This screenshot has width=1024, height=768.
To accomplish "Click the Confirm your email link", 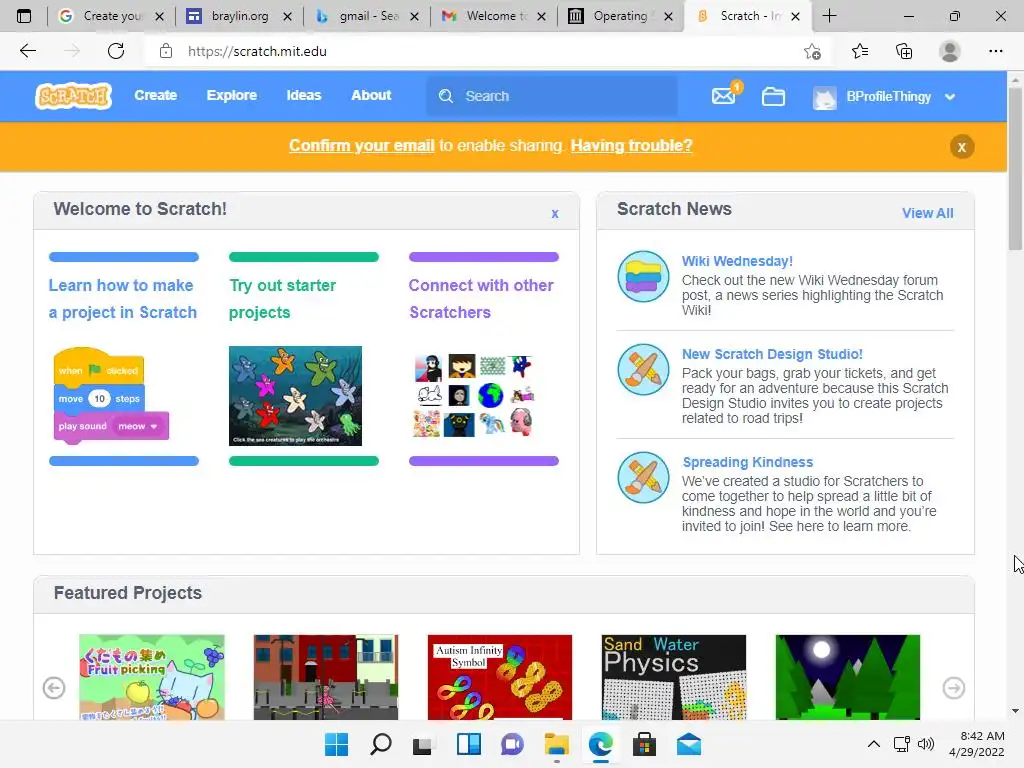I will pos(362,145).
